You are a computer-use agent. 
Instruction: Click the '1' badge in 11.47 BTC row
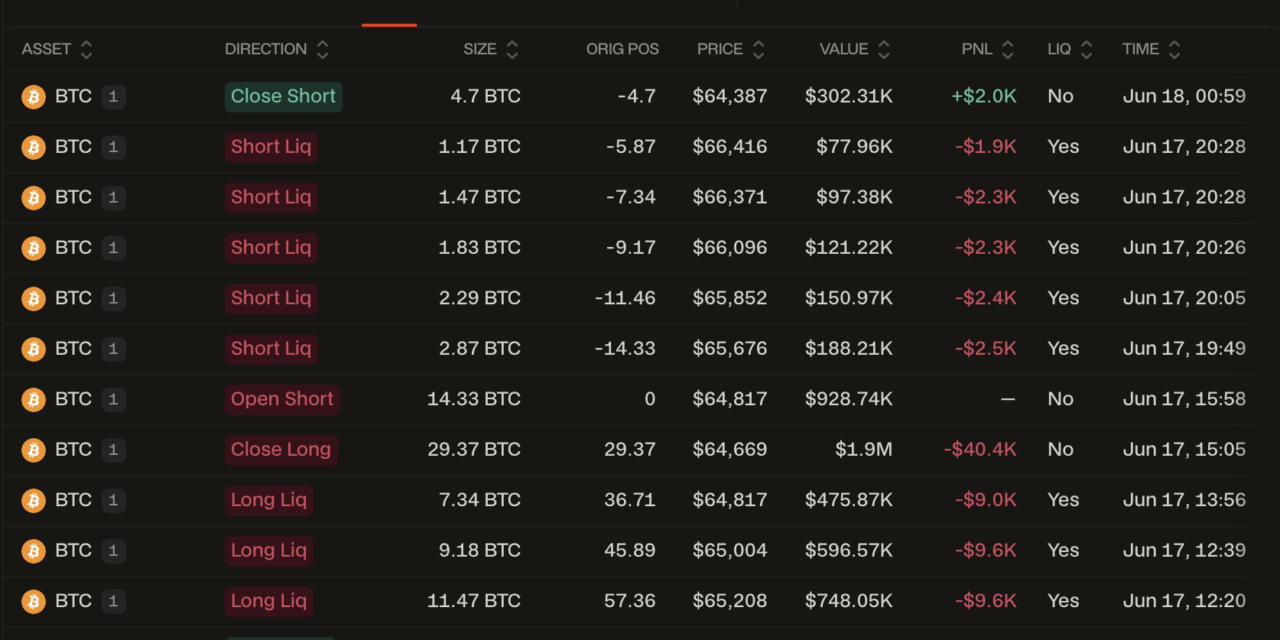[x=113, y=601]
